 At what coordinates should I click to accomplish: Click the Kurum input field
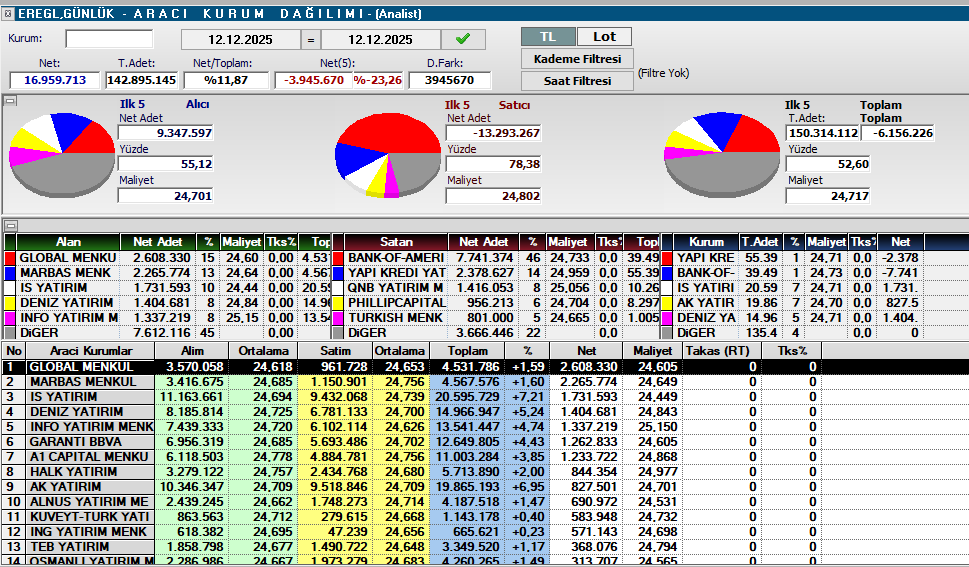[109, 39]
